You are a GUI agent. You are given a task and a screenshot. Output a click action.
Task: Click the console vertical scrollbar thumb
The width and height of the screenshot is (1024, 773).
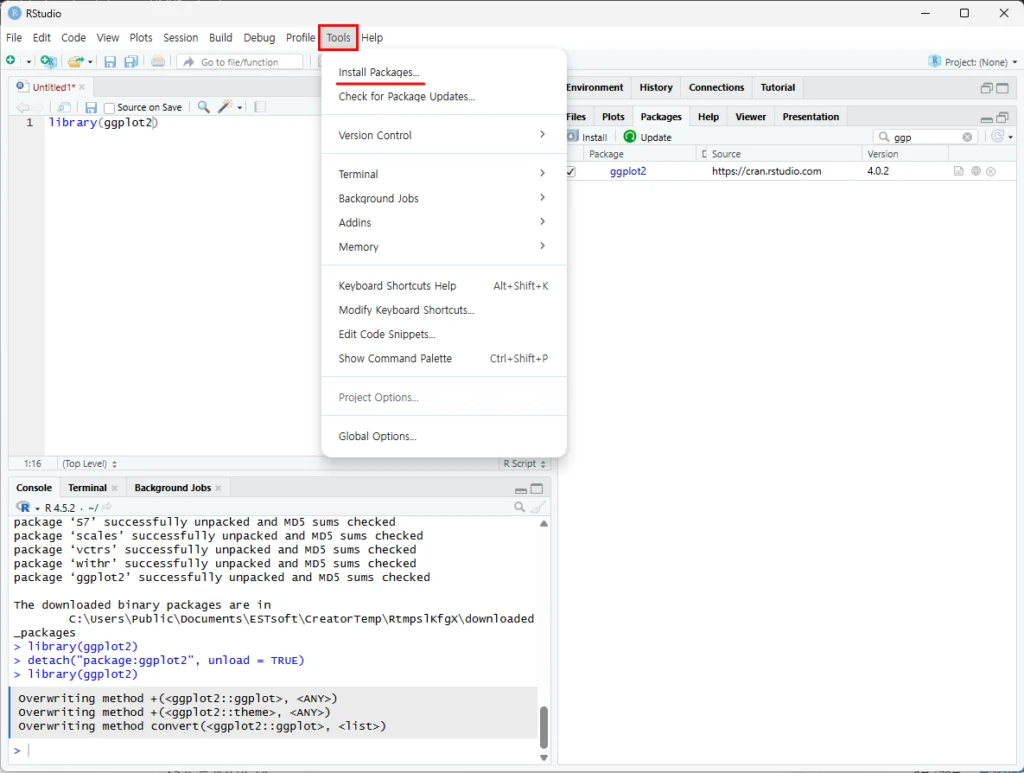pos(544,728)
